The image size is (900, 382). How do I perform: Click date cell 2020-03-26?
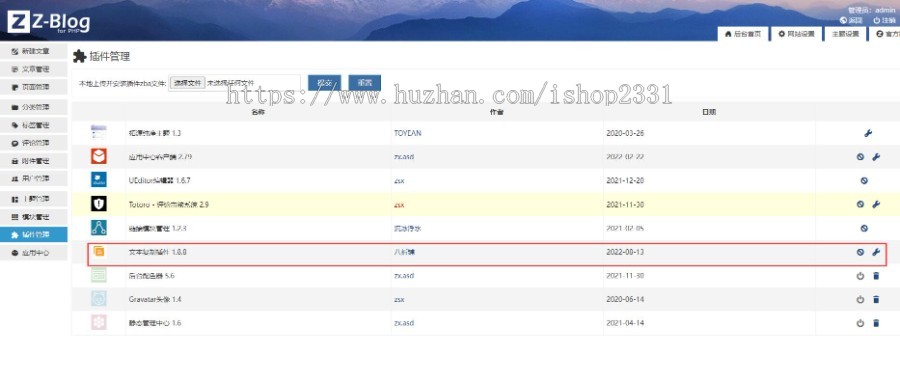point(625,133)
